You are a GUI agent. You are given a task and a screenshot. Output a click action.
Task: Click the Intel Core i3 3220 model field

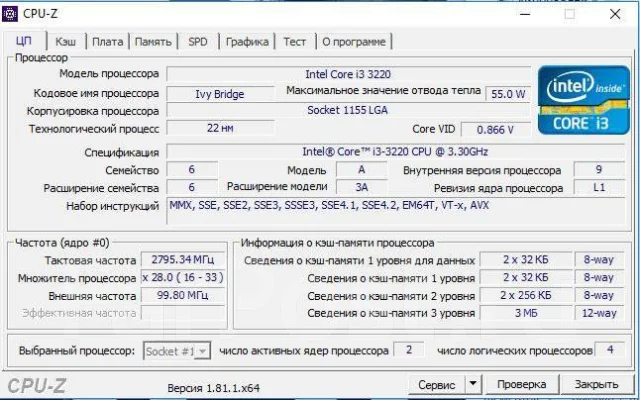(x=348, y=74)
